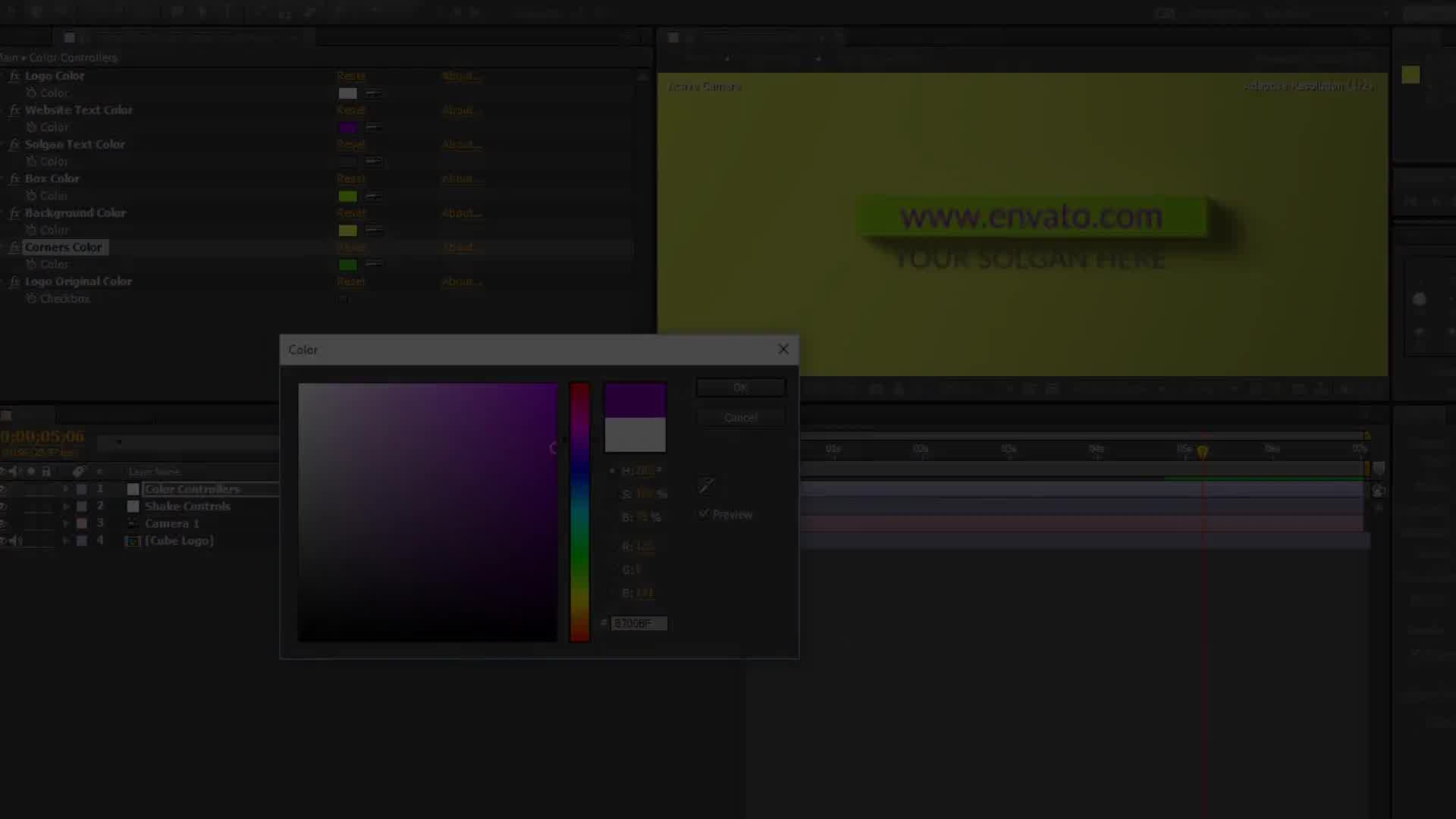Click Reset for Box Color
The width and height of the screenshot is (1456, 819).
[350, 178]
